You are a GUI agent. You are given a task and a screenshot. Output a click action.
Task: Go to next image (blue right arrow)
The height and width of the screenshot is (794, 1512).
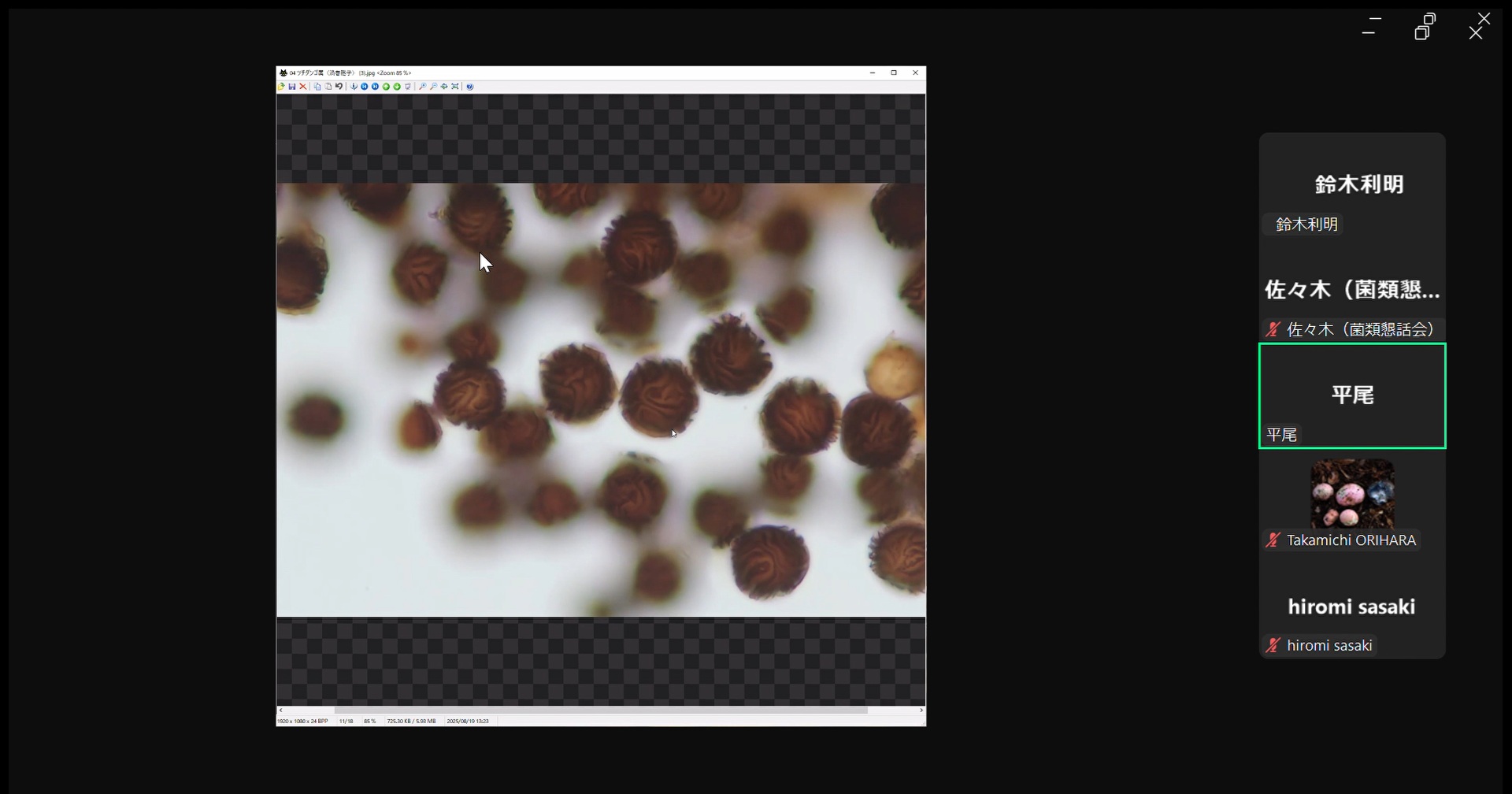point(375,87)
